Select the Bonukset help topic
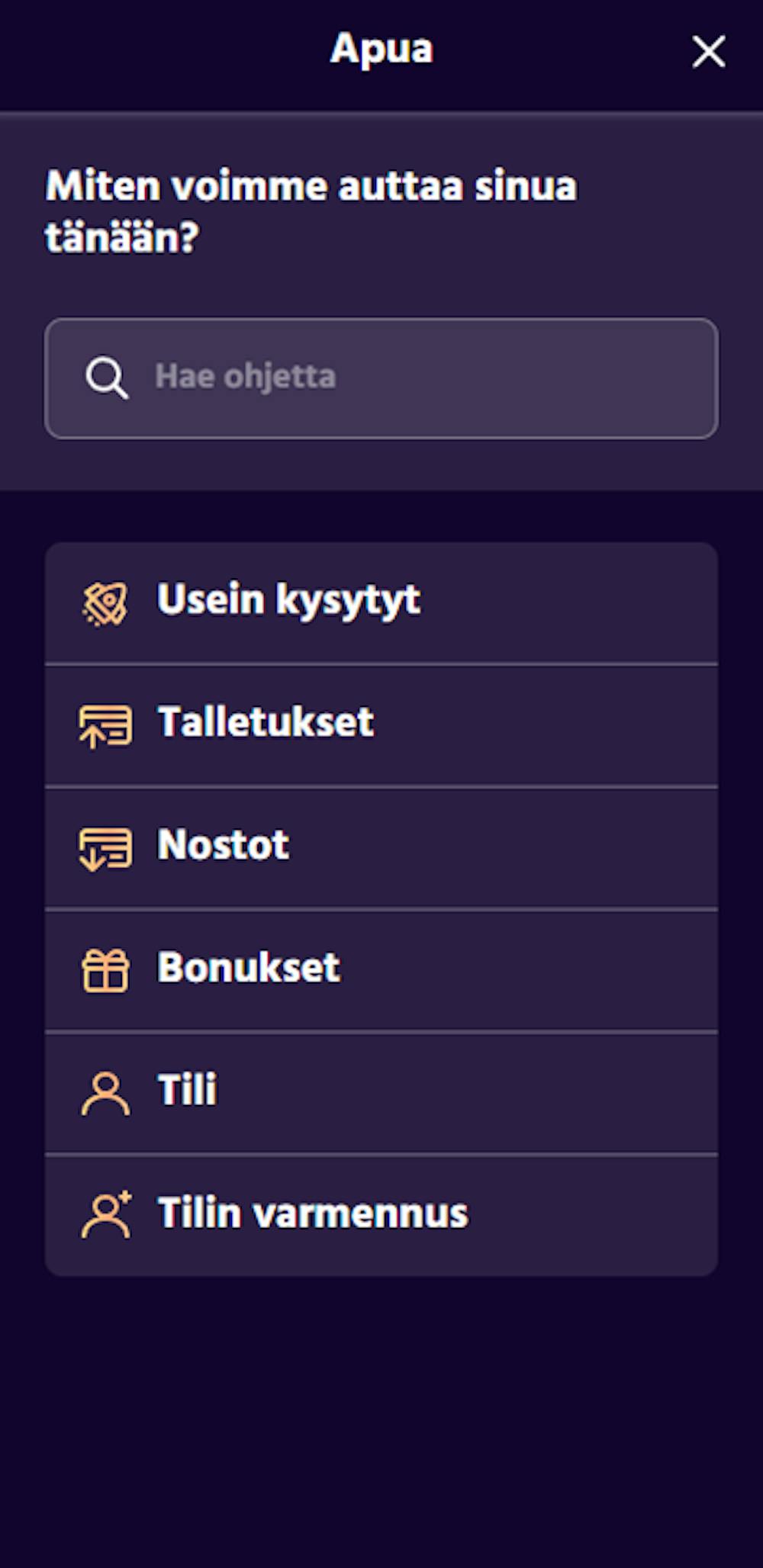 tap(381, 970)
